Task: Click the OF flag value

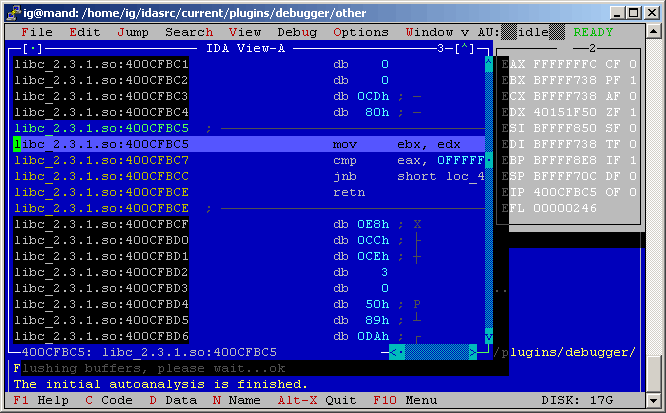Action: 633,192
